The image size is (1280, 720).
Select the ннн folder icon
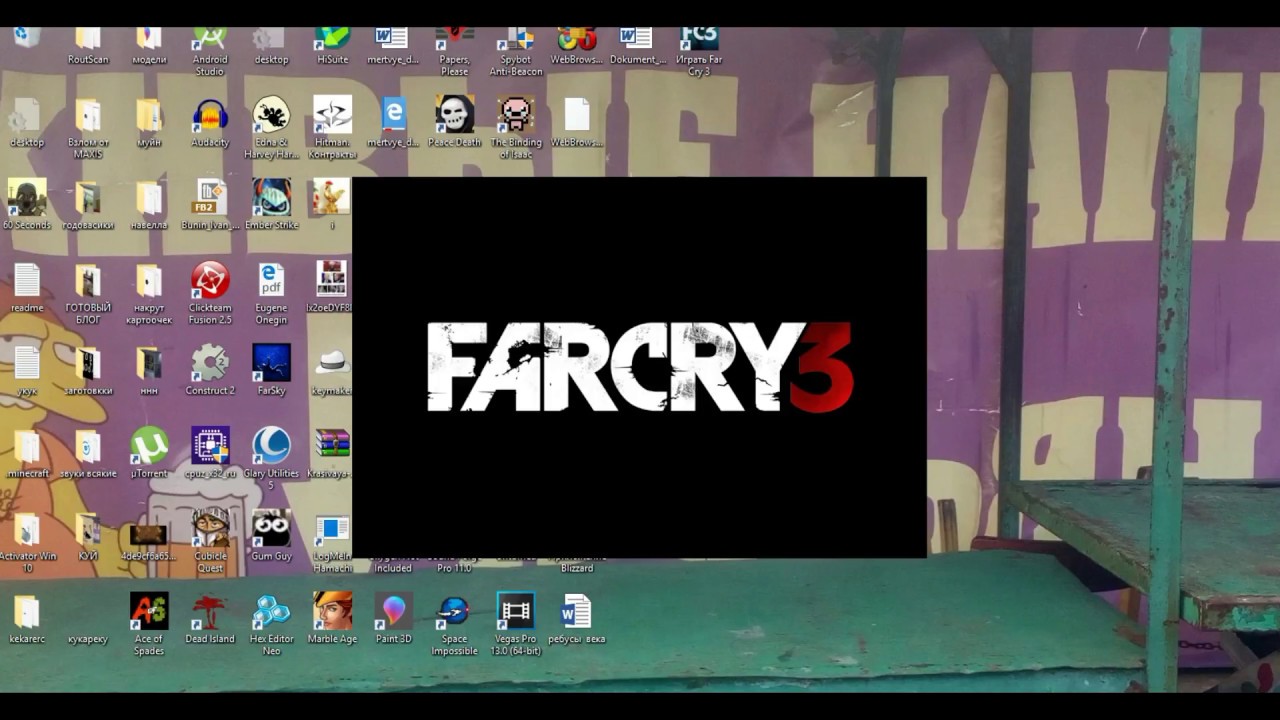(149, 370)
